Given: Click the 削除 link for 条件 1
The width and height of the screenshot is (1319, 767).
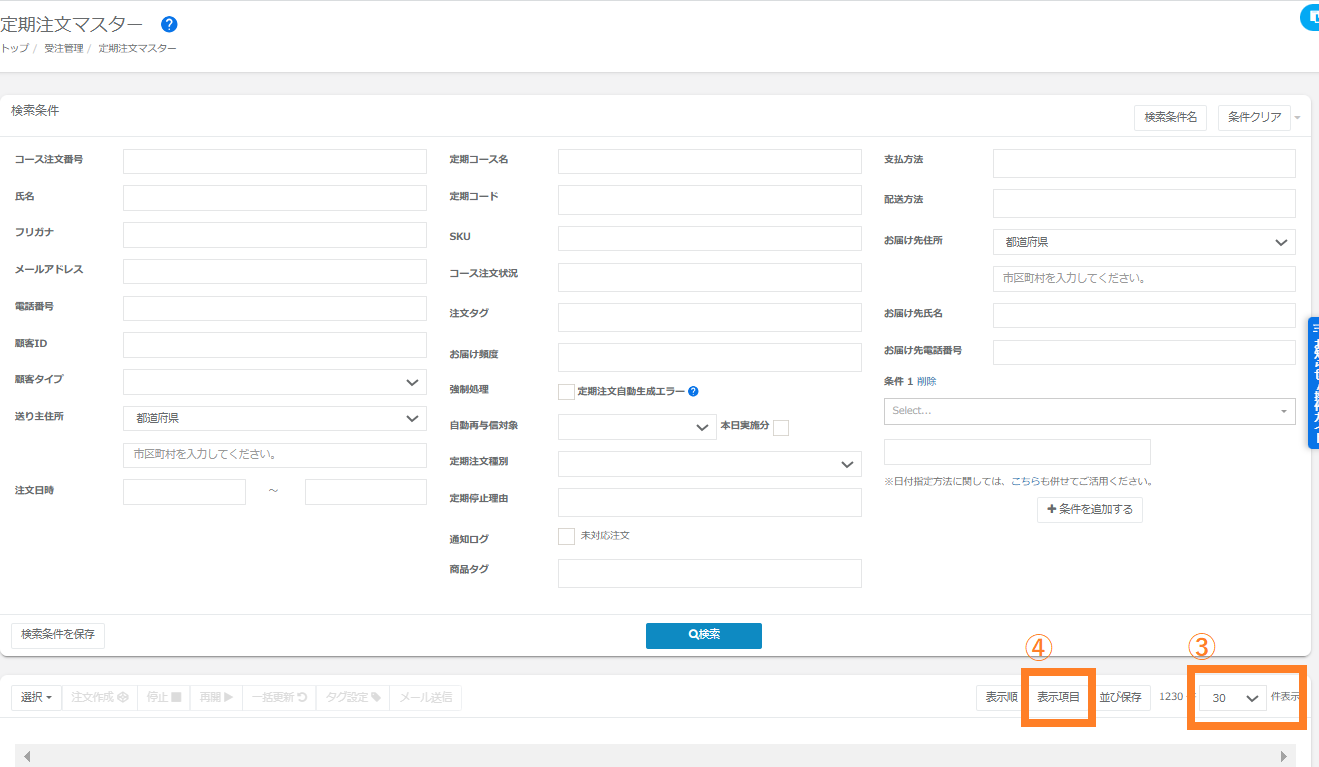Looking at the screenshot, I should 927,381.
